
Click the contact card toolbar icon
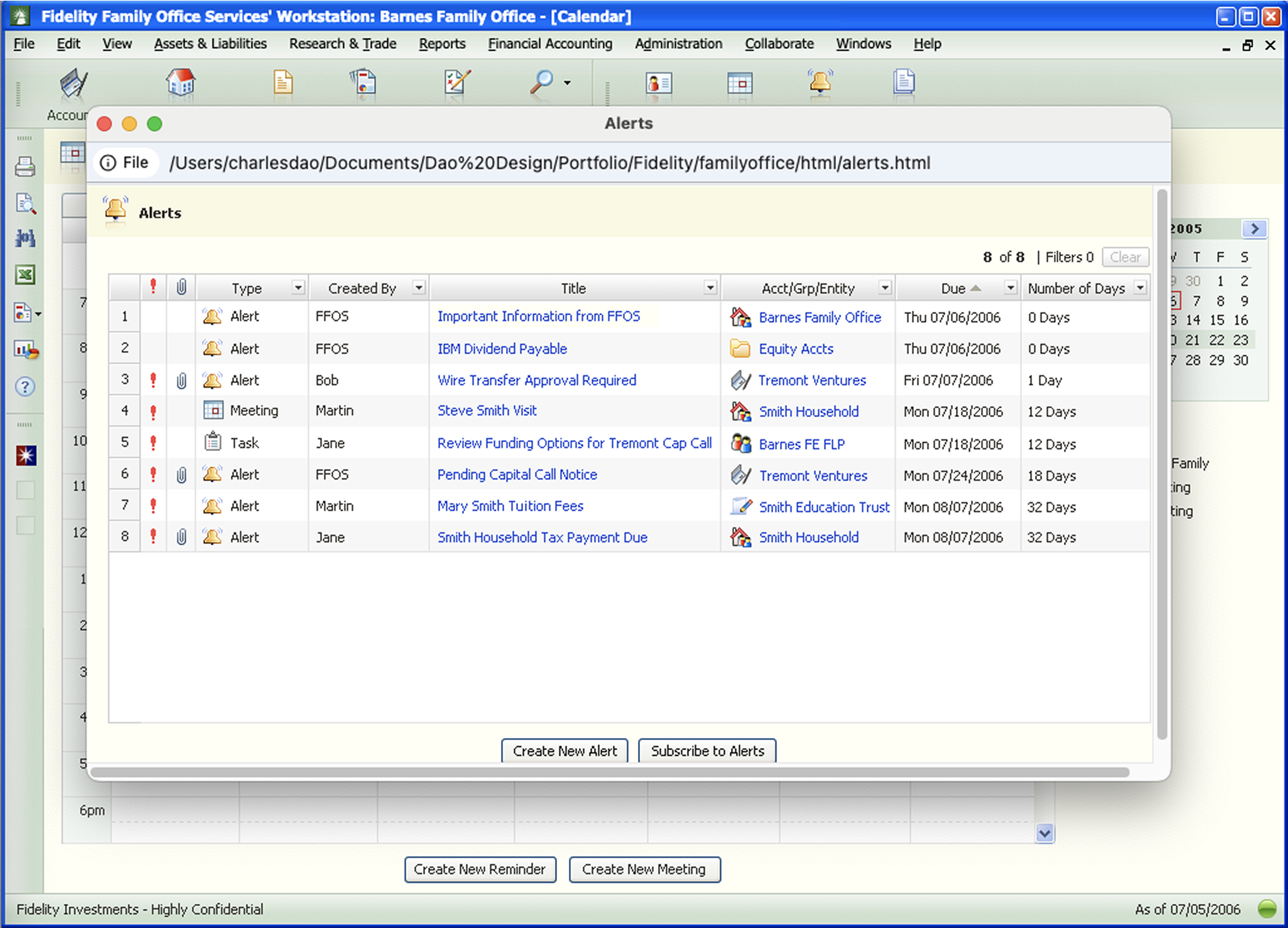[659, 83]
